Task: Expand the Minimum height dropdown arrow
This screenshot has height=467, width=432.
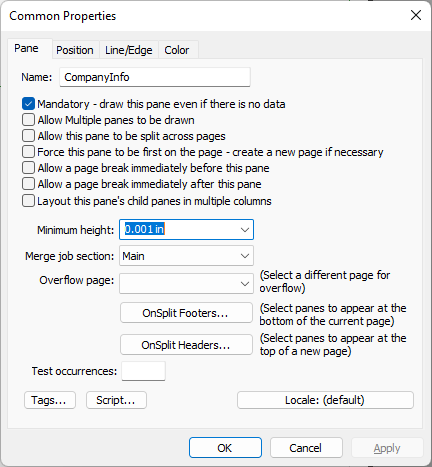Action: click(x=245, y=230)
